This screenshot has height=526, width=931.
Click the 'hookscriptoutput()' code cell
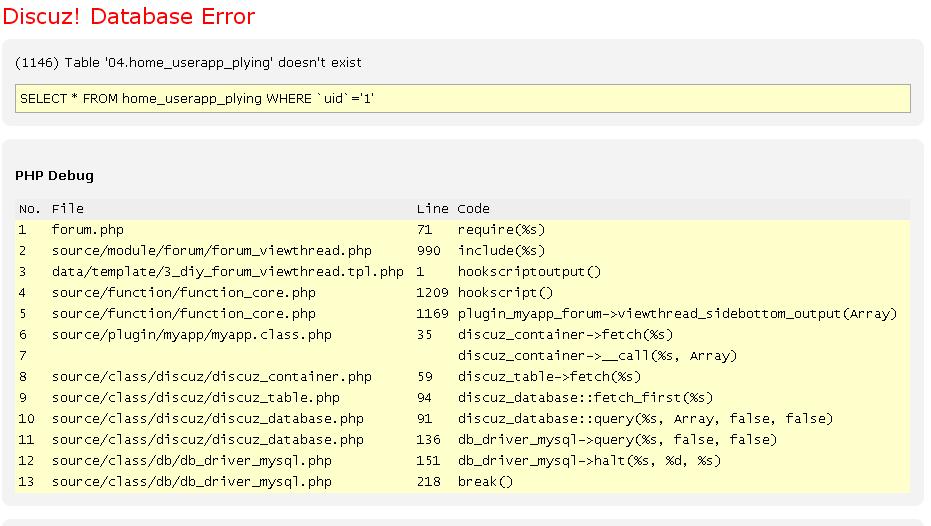[529, 272]
